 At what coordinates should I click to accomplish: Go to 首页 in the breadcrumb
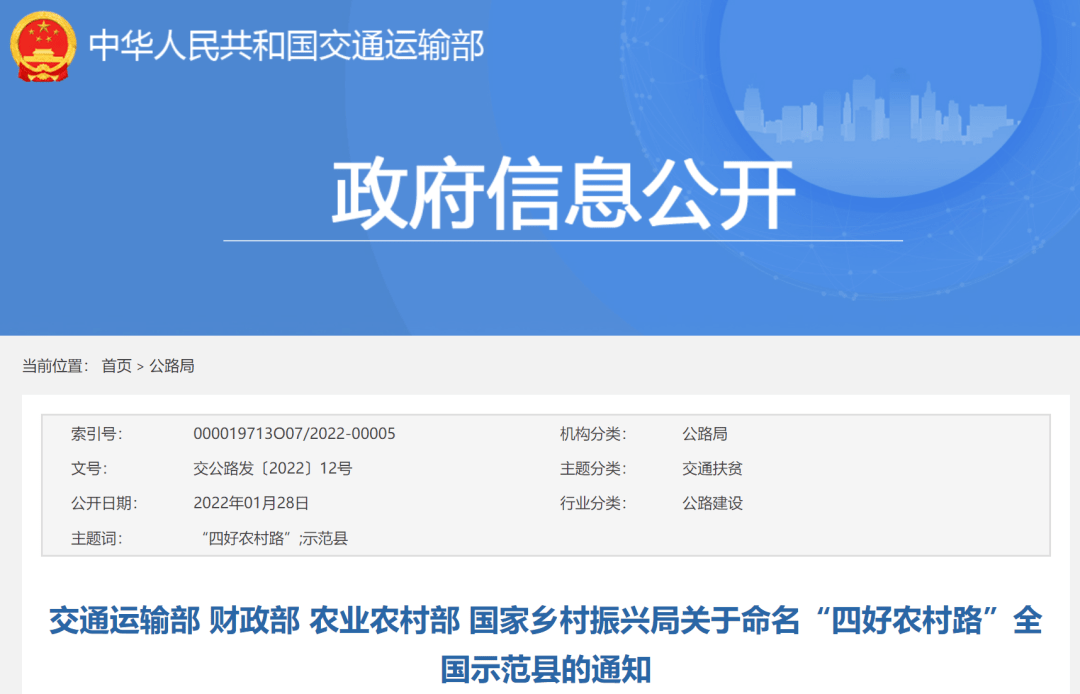116,366
